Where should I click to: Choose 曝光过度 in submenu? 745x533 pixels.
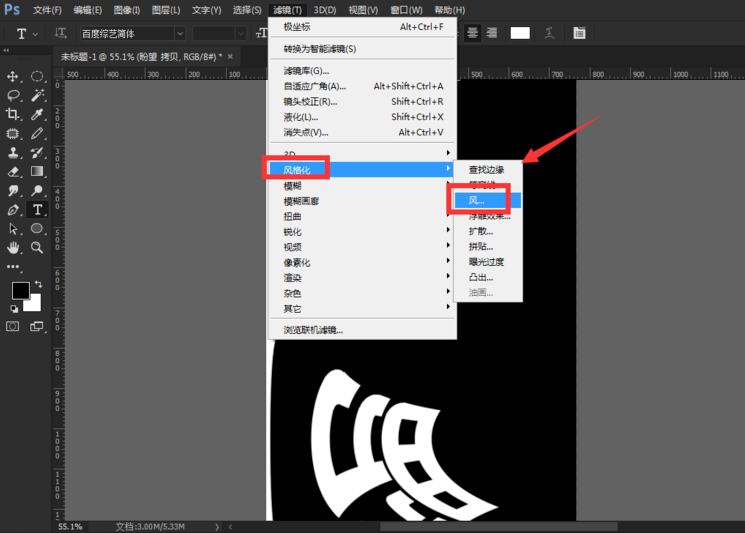(488, 262)
